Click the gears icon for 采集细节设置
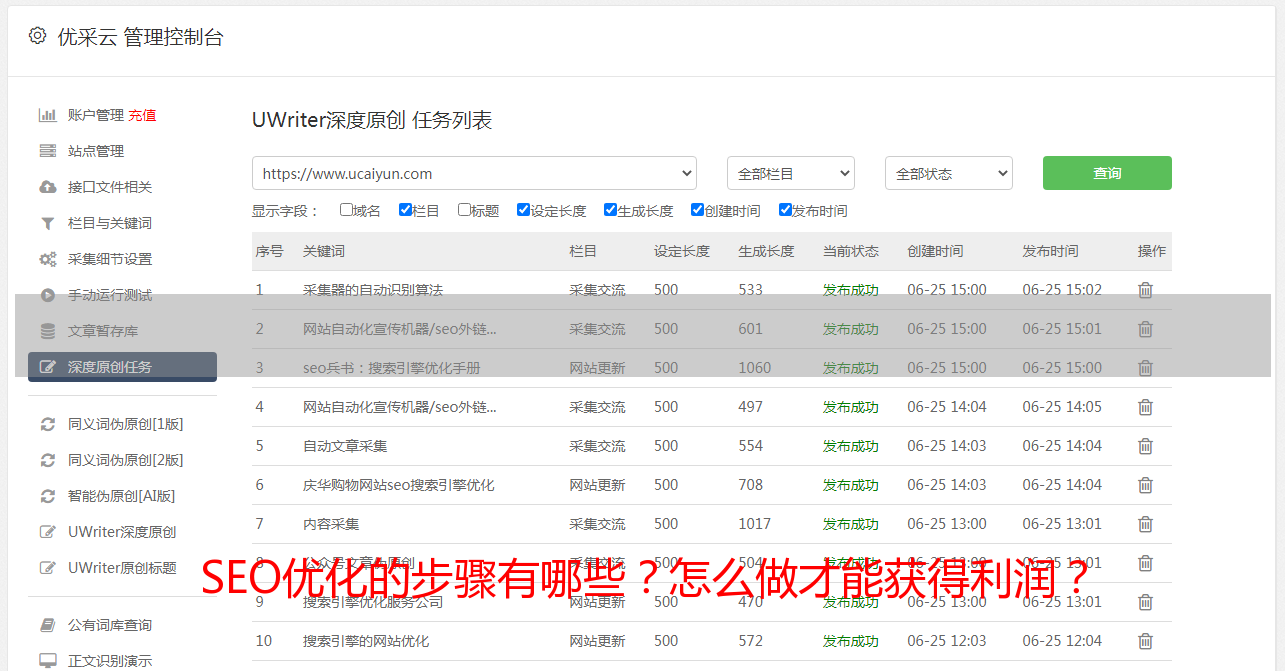Screen dimensions: 1285x671 47,259
